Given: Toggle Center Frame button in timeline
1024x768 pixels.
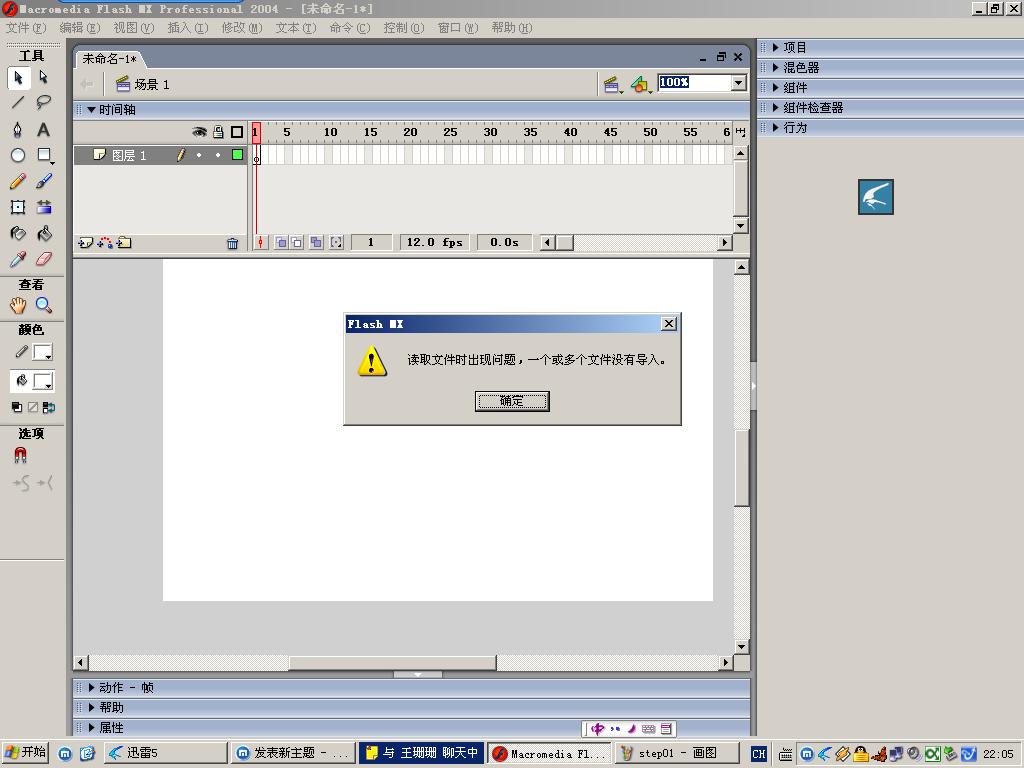Looking at the screenshot, I should click(x=260, y=243).
